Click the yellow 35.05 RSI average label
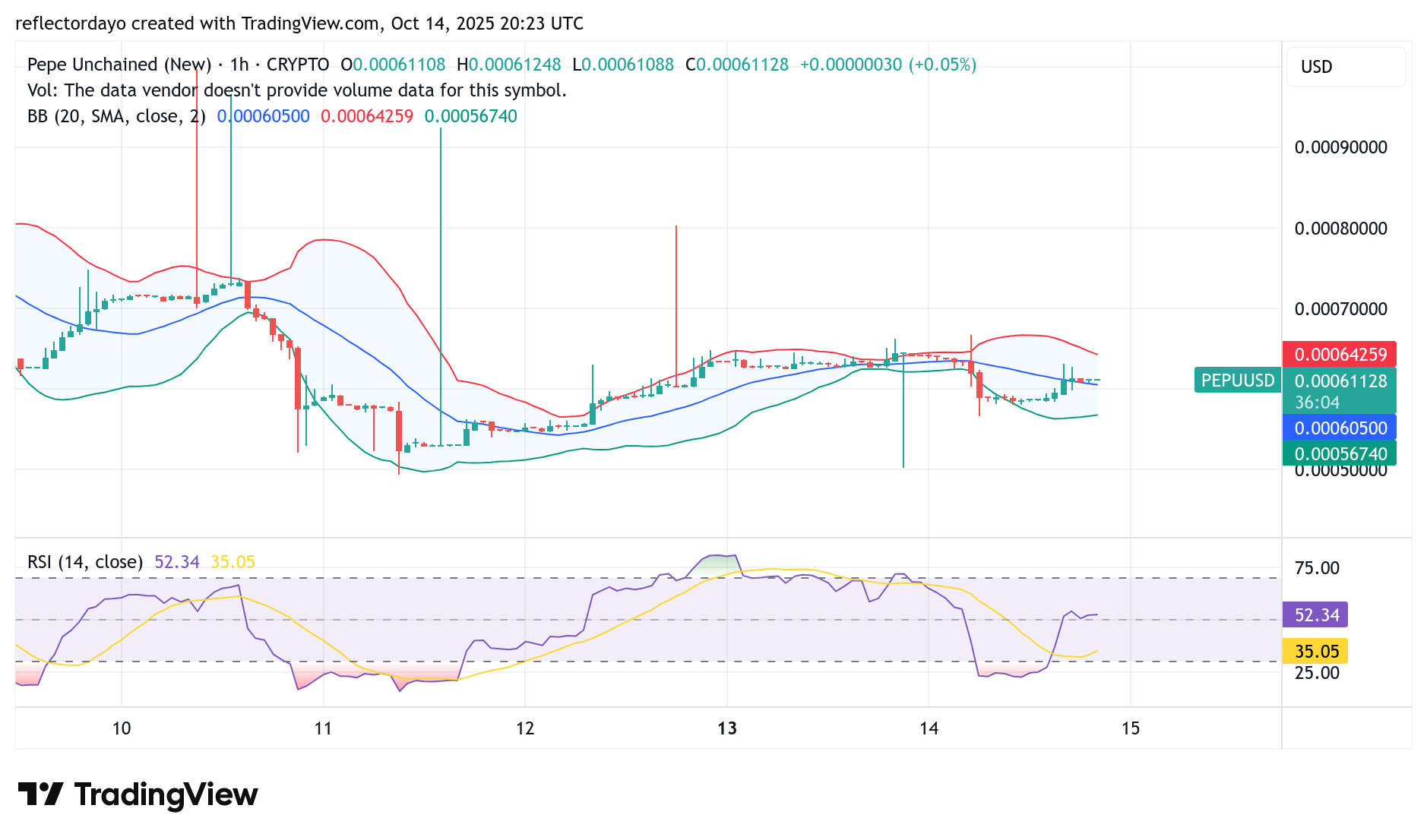The height and width of the screenshot is (840, 1427). point(1315,652)
